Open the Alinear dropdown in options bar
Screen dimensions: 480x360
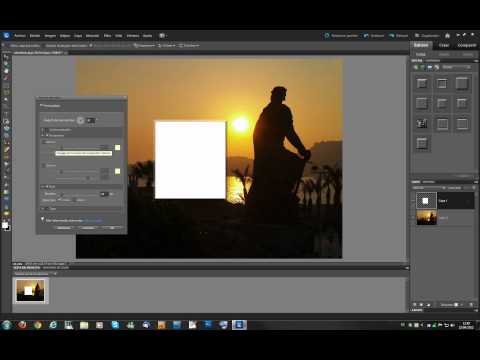tap(167, 46)
